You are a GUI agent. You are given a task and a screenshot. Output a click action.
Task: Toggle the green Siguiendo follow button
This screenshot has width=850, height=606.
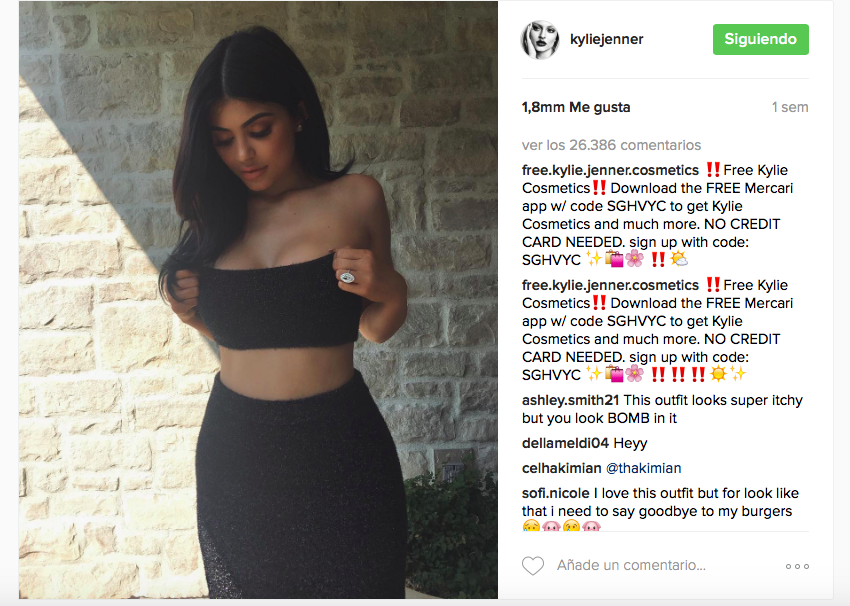coord(760,39)
